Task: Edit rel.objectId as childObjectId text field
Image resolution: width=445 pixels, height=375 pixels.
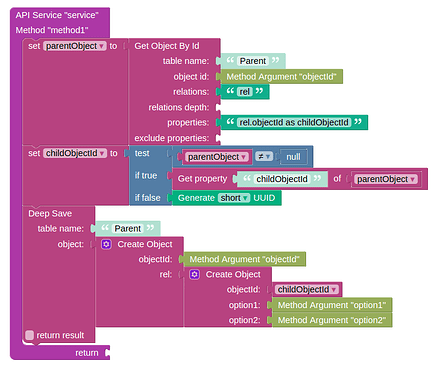Action: click(294, 122)
